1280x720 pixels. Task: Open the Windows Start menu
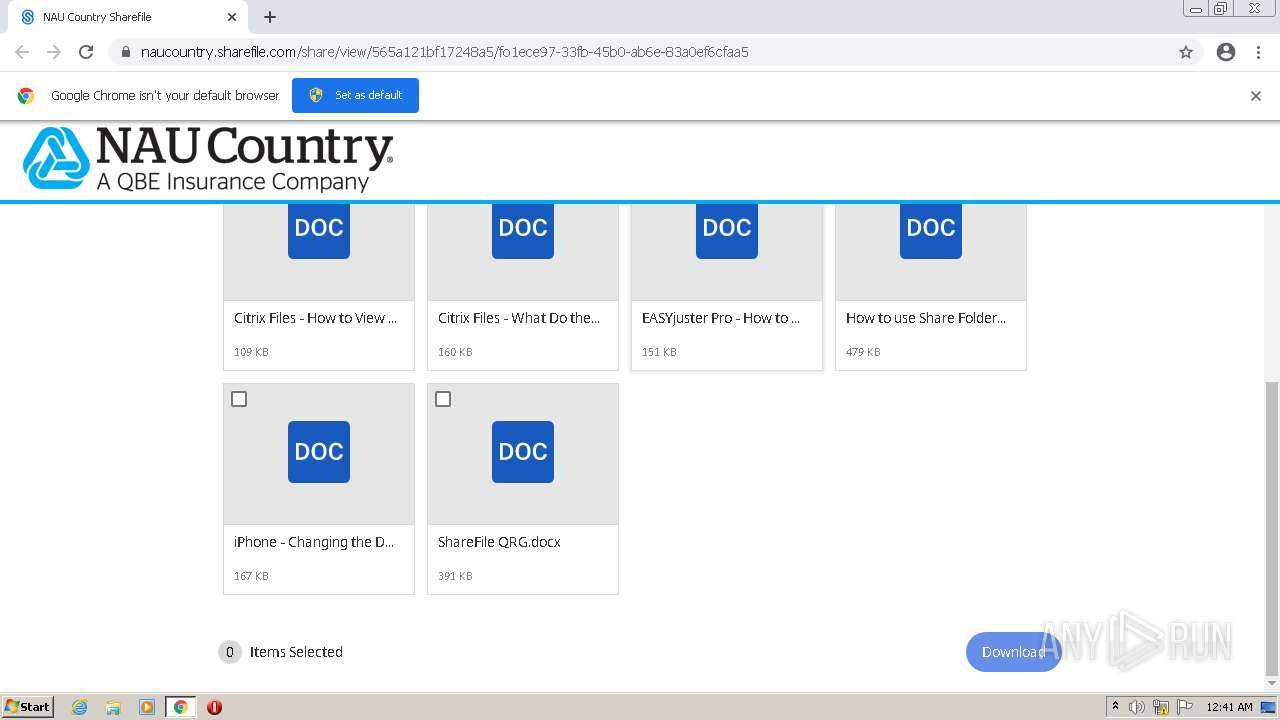click(28, 706)
